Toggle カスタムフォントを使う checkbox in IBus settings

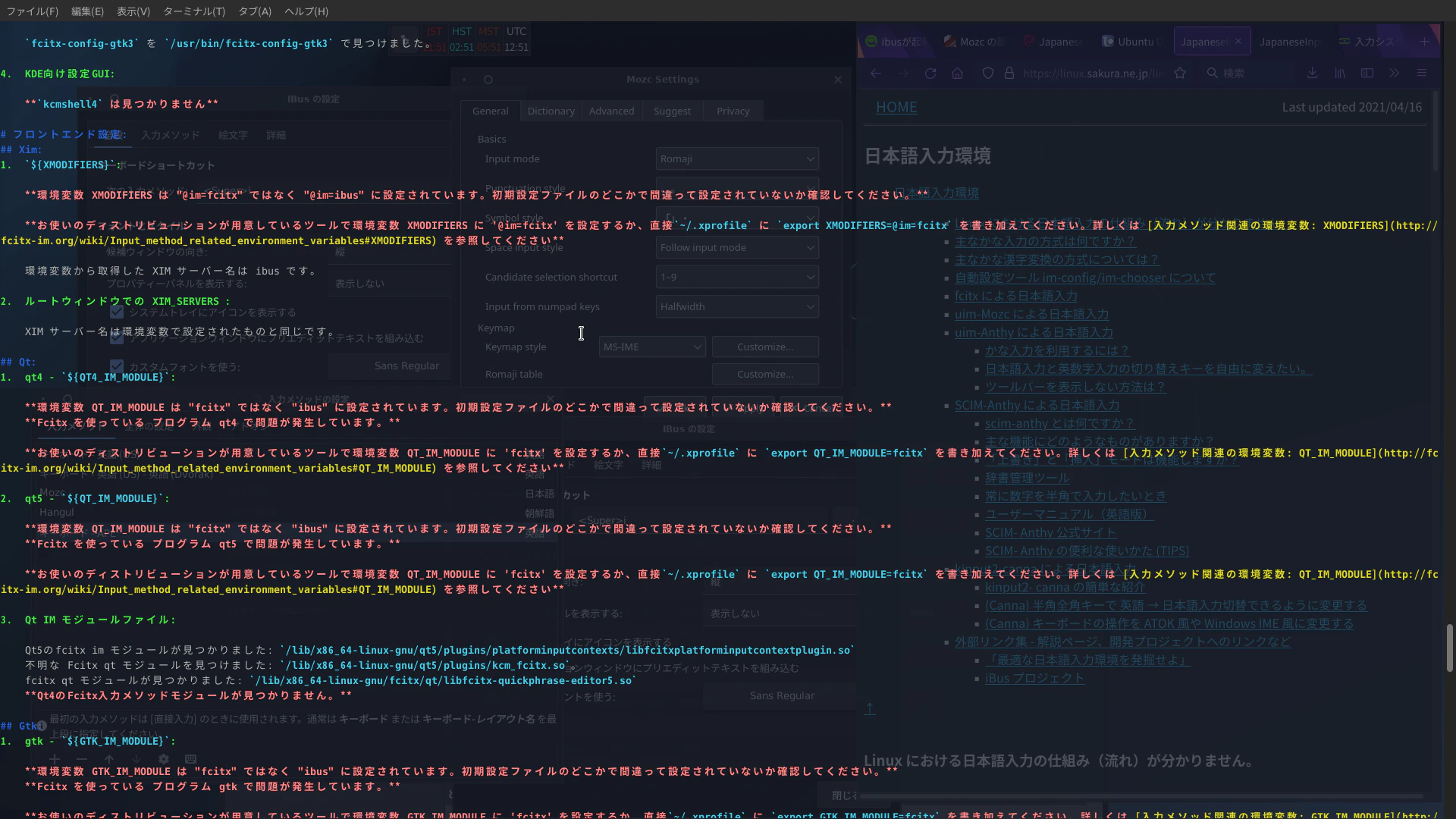(x=117, y=367)
